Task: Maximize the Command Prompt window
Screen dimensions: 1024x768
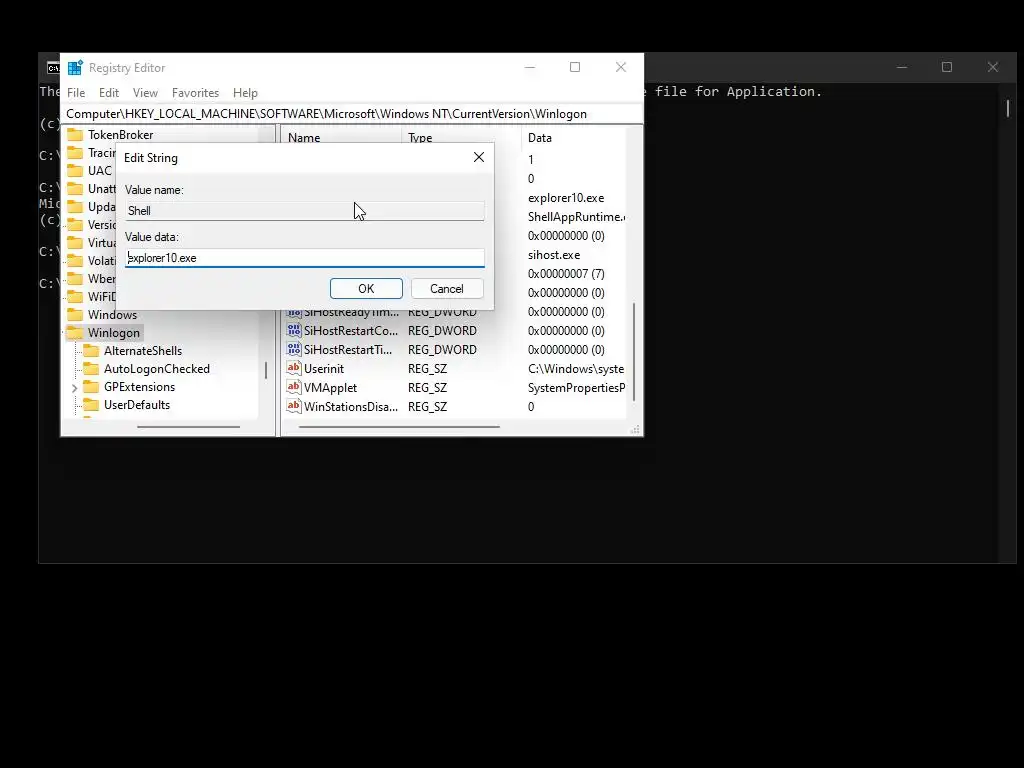Action: click(x=947, y=67)
